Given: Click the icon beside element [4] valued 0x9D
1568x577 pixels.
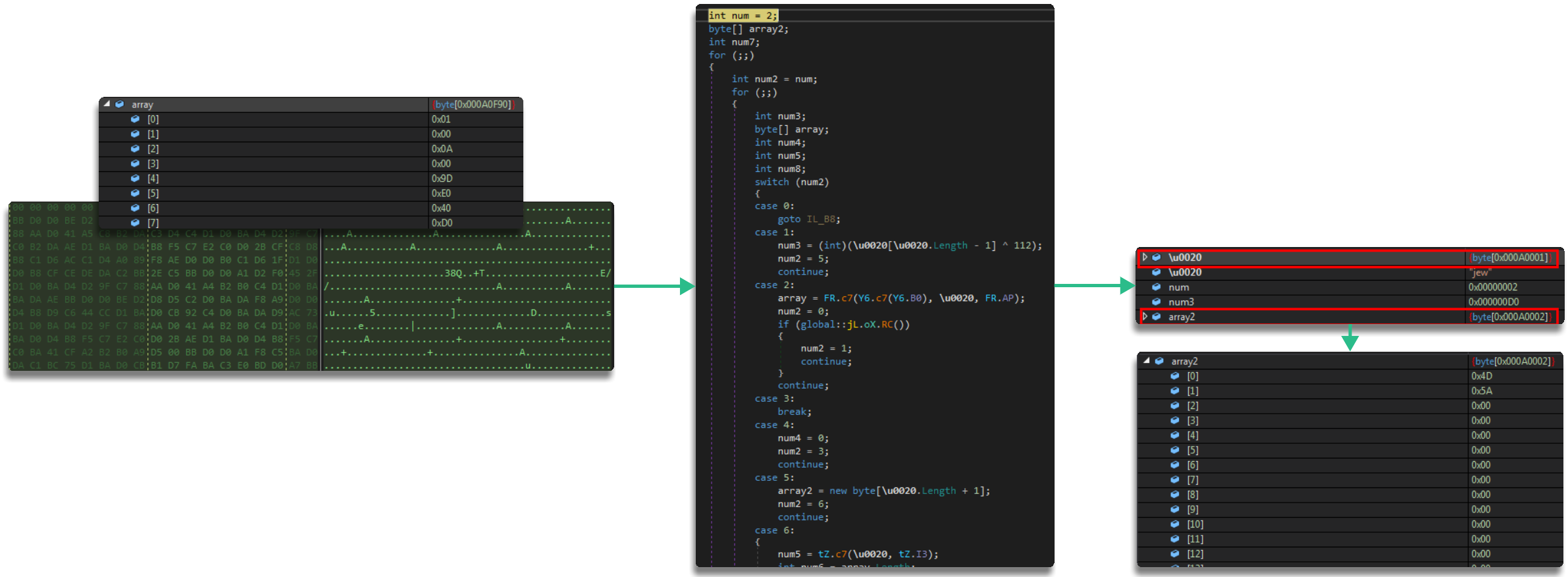Looking at the screenshot, I should (135, 179).
